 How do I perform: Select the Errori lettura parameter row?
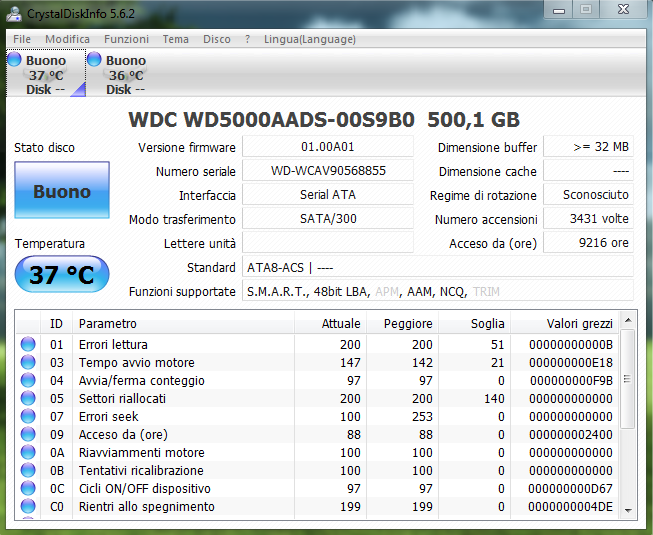(317, 344)
